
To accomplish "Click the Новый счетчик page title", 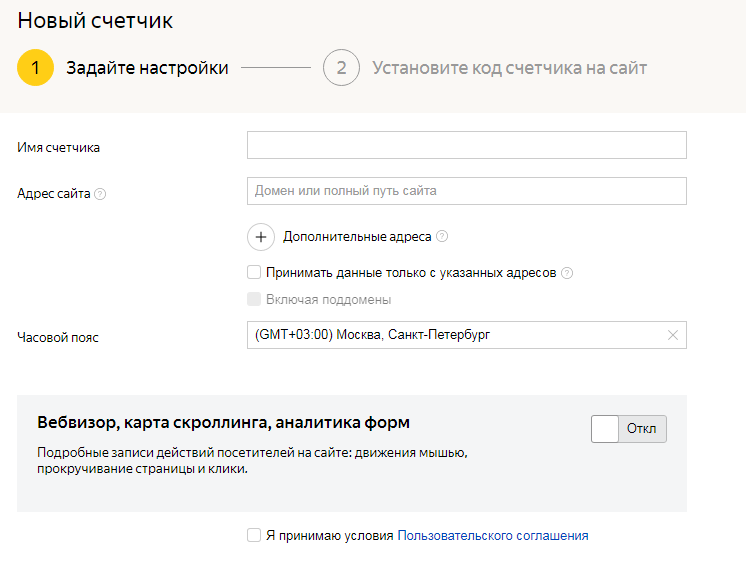I will (95, 20).
